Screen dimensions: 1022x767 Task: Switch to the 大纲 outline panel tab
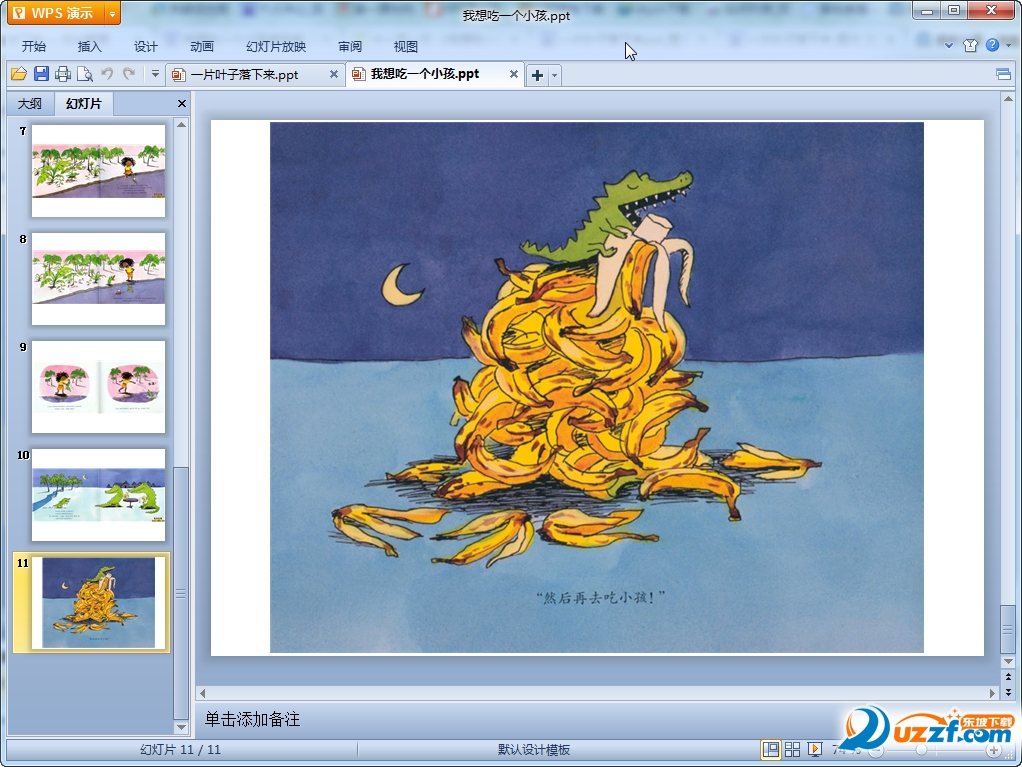29,104
